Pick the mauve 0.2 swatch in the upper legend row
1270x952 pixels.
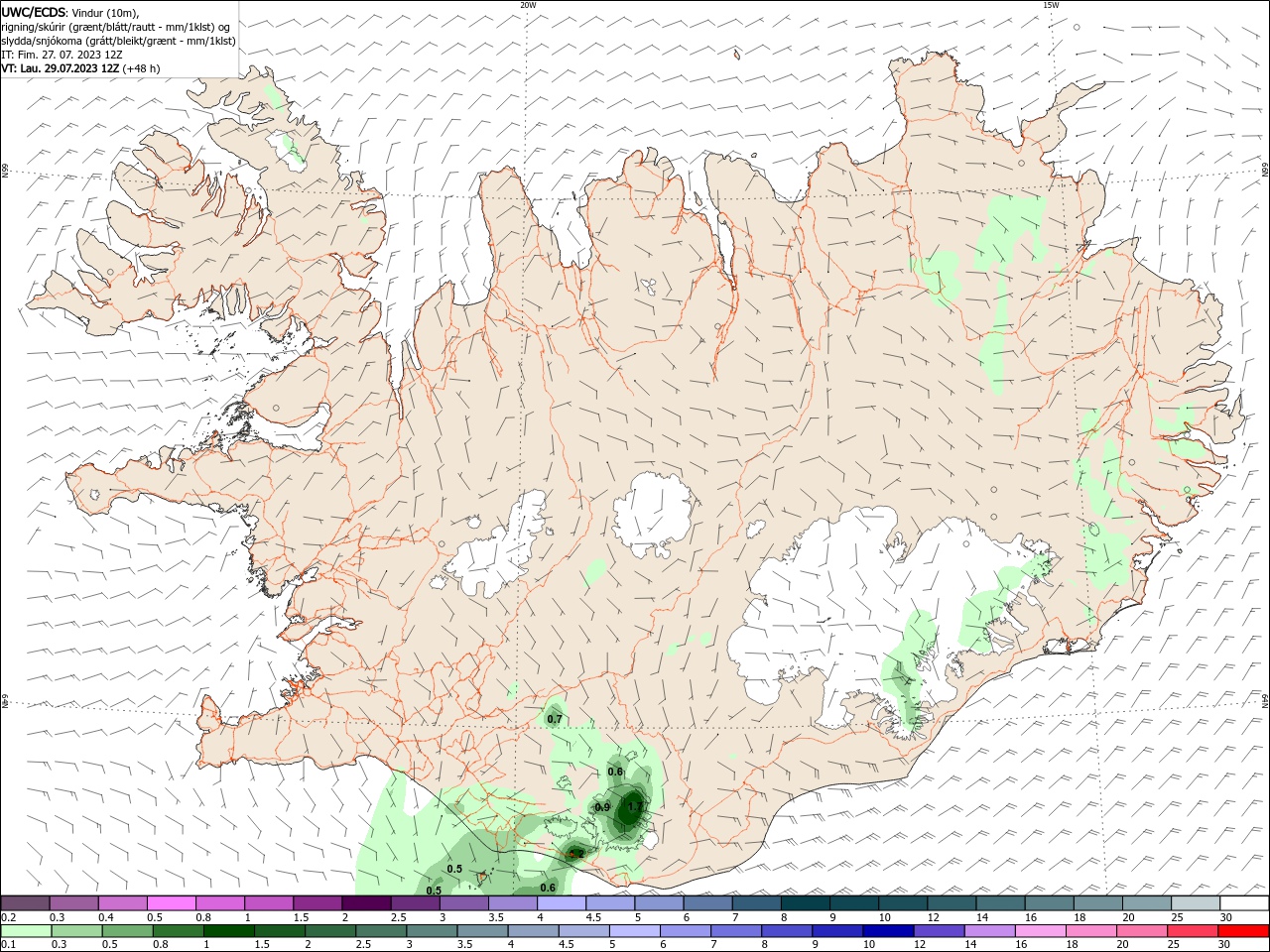click(25, 903)
